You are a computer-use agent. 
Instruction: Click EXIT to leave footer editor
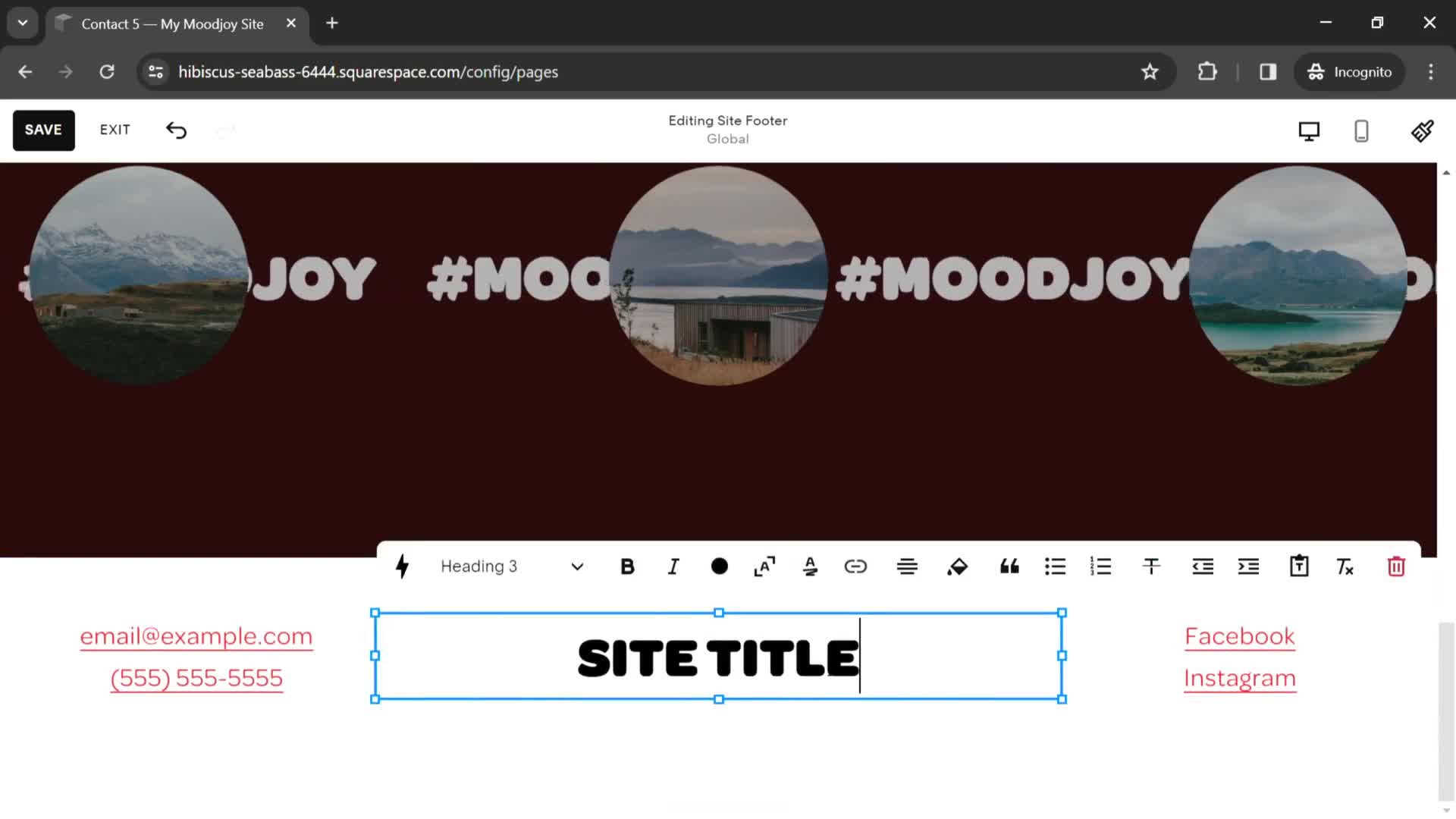click(115, 130)
